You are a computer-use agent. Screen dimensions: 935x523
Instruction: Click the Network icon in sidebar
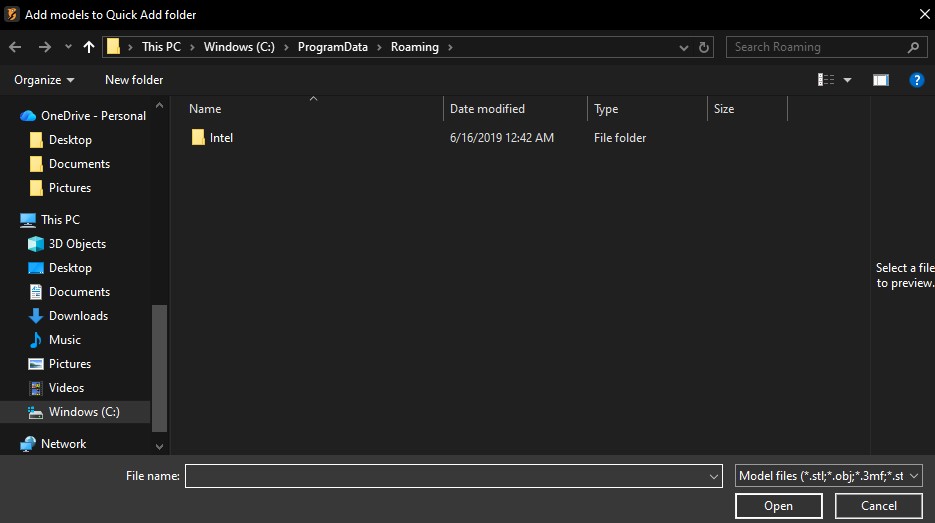click(27, 444)
